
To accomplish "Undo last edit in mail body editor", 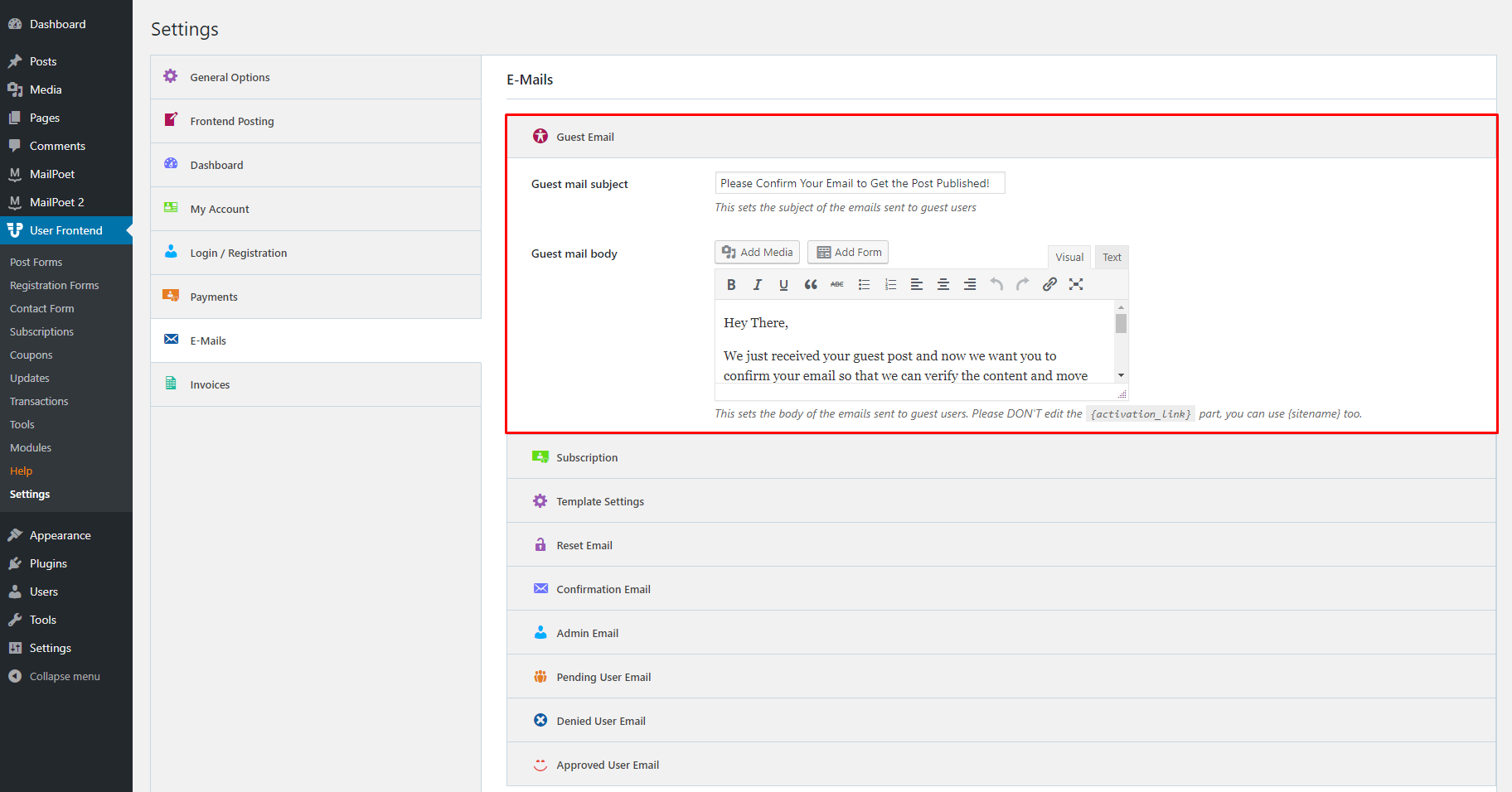I will coord(996,284).
